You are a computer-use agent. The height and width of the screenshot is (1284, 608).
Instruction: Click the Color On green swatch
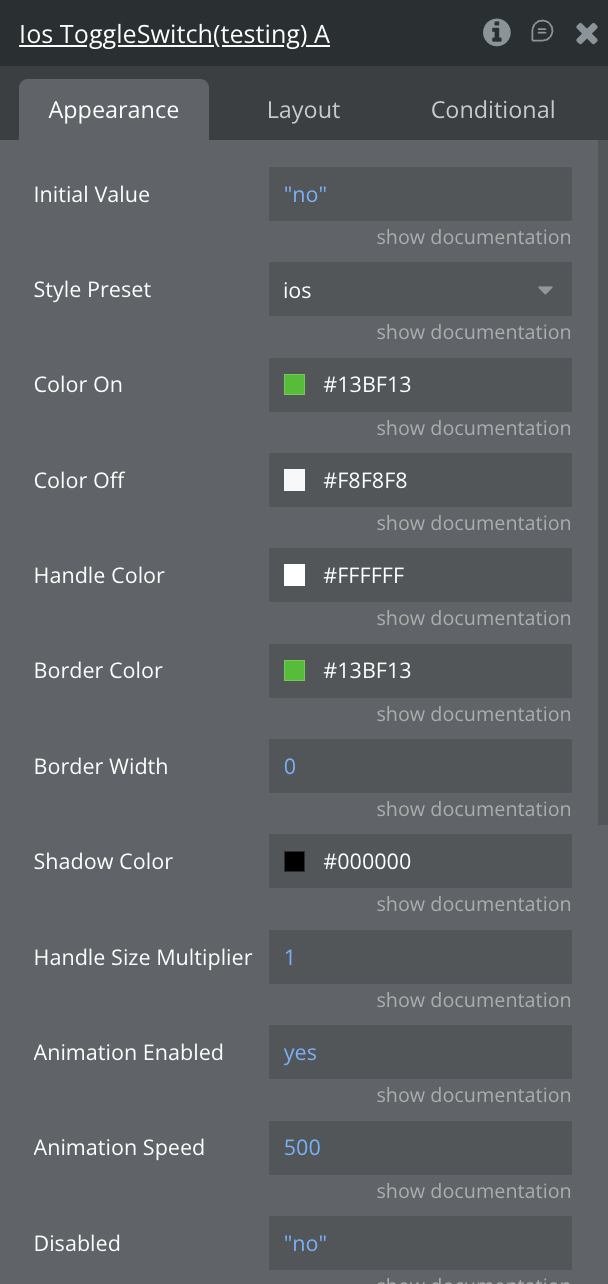pos(294,385)
